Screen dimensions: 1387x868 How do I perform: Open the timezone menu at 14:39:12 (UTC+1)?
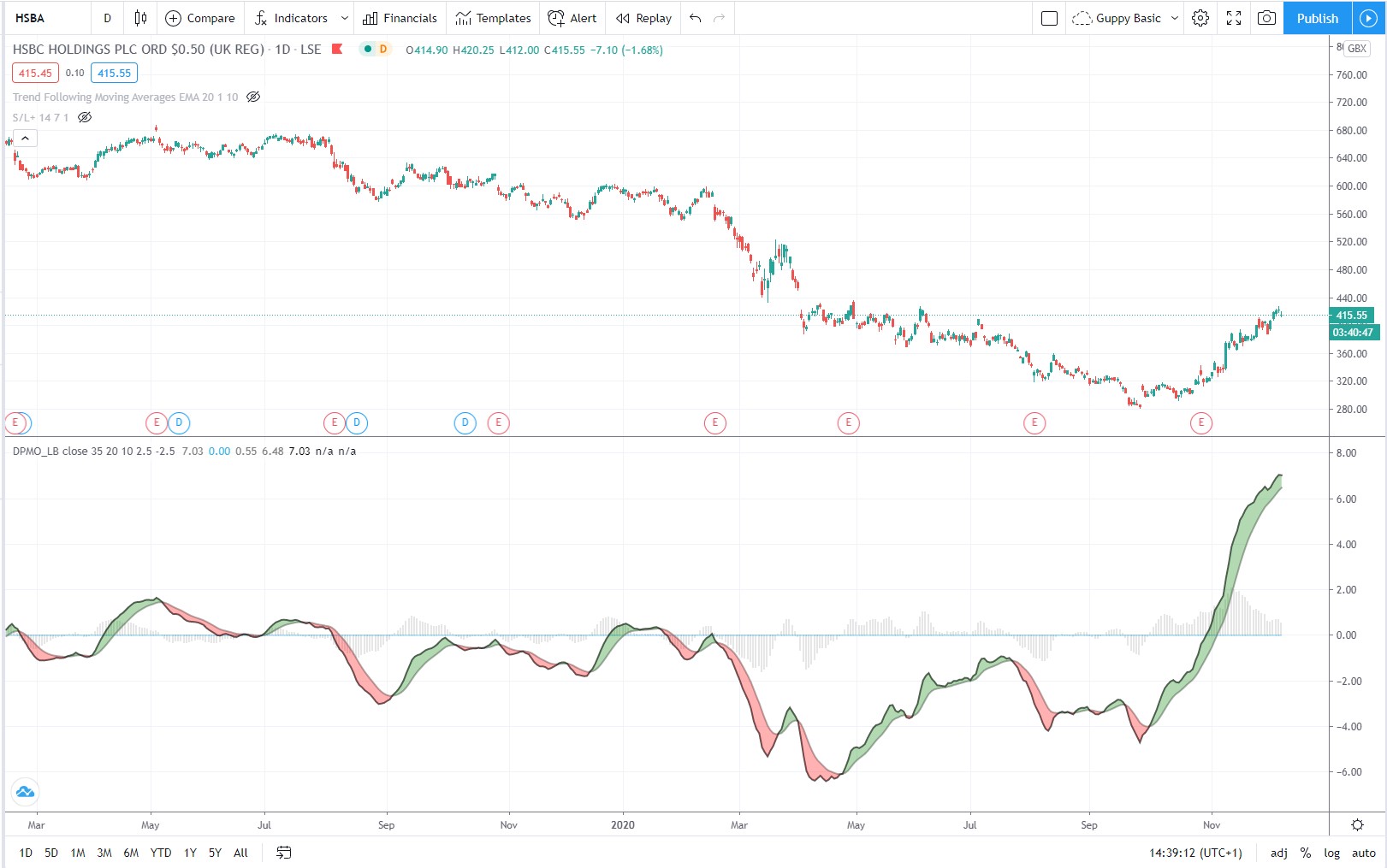[x=1195, y=853]
